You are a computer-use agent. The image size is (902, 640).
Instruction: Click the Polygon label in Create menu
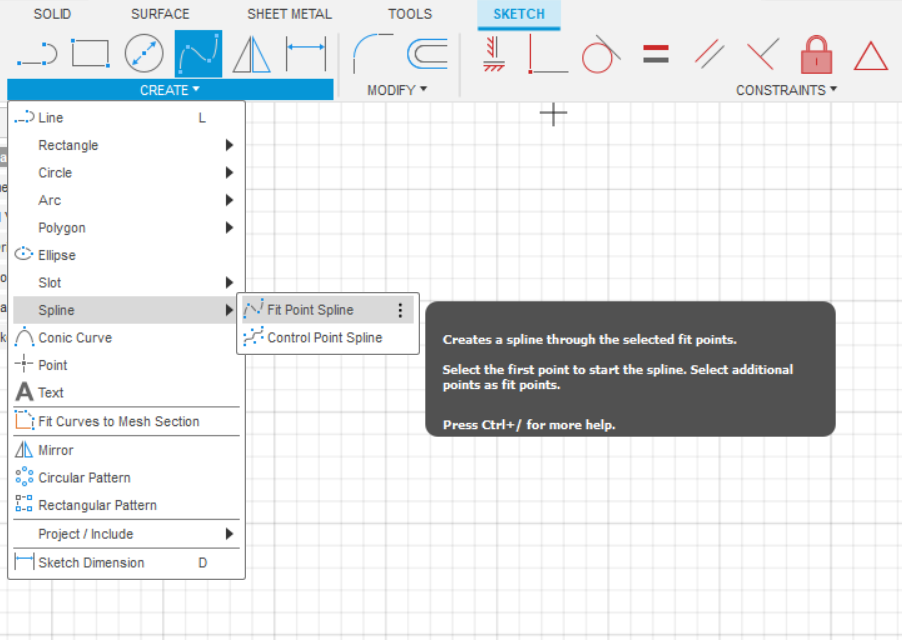62,228
